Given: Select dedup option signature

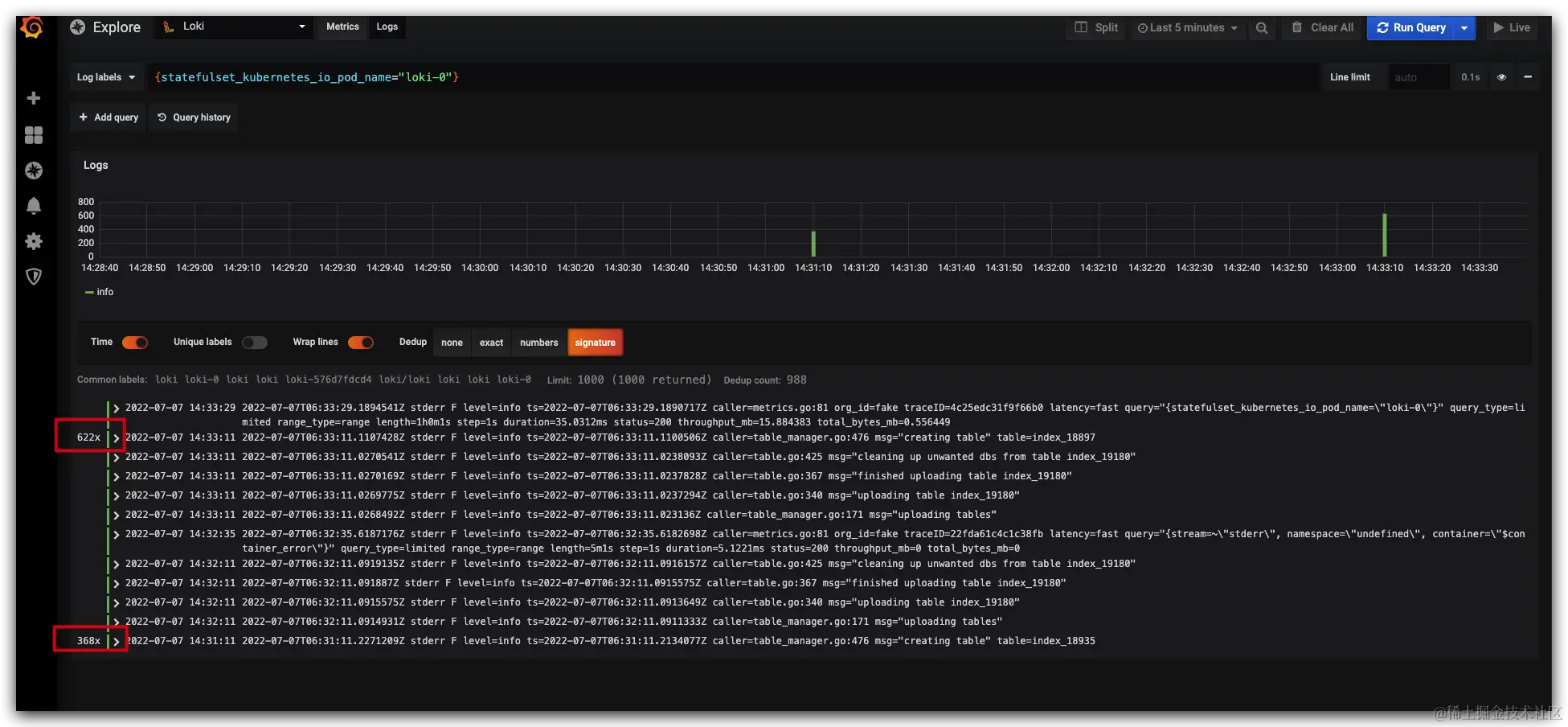Looking at the screenshot, I should (x=595, y=343).
